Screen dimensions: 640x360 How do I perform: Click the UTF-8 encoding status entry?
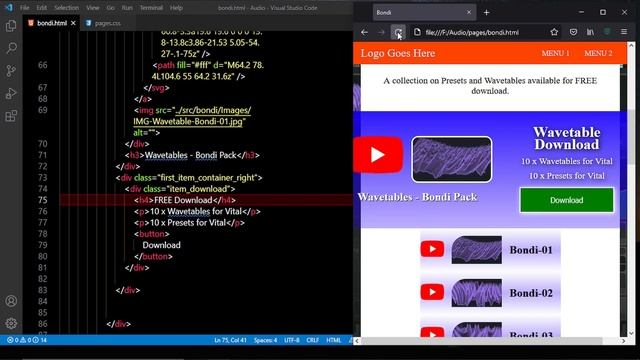pos(292,340)
